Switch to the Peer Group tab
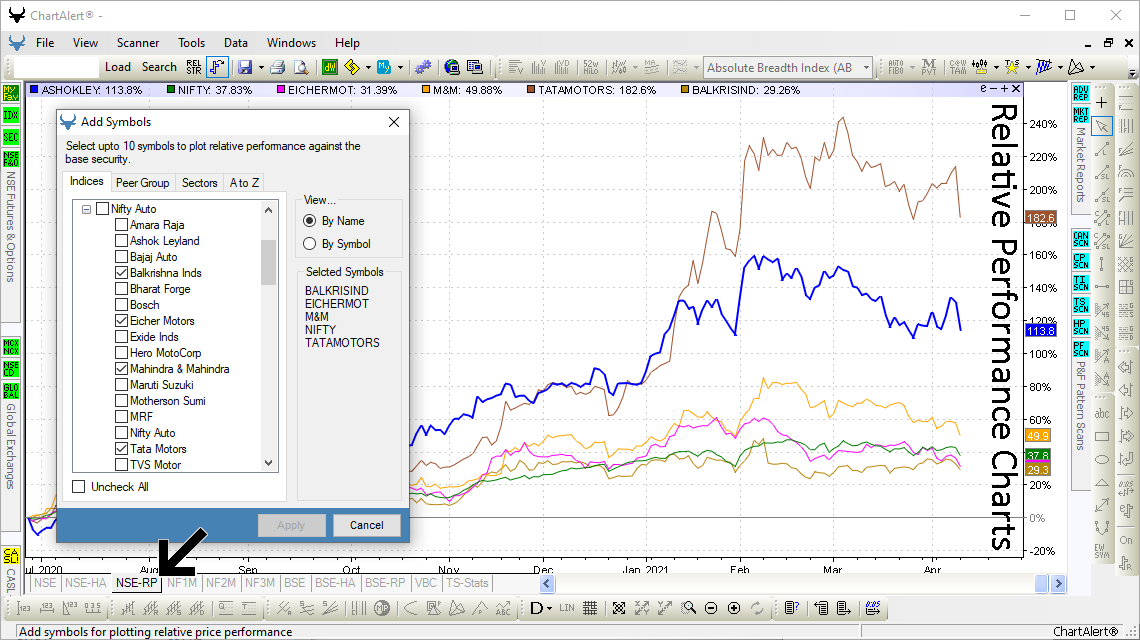This screenshot has width=1140, height=640. pos(142,183)
